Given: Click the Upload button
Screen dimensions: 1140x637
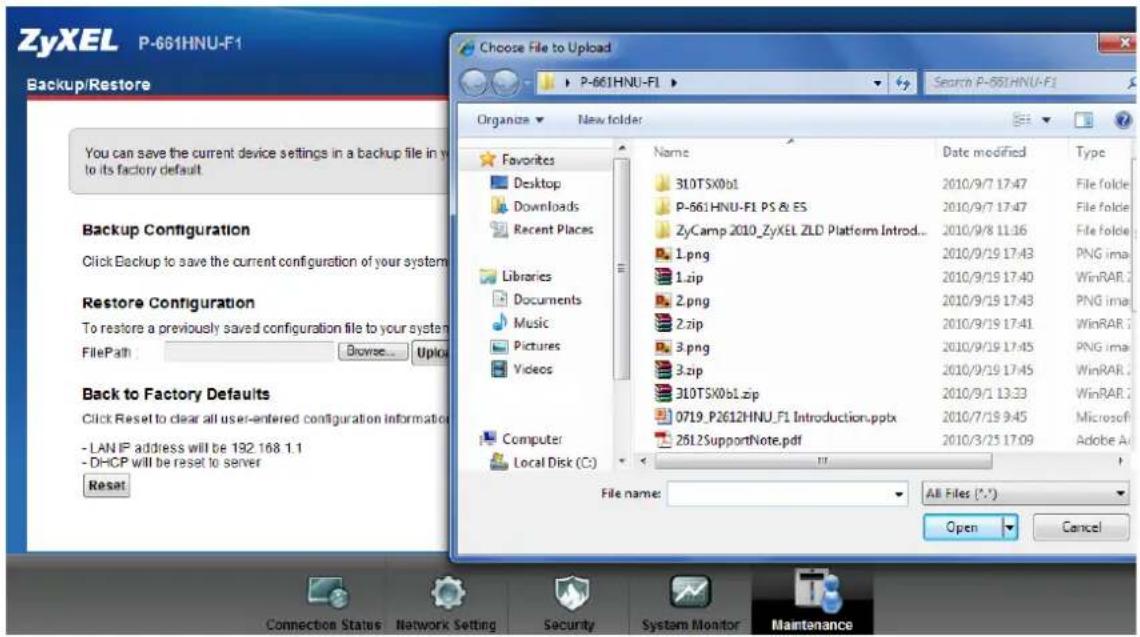Looking at the screenshot, I should pyautogui.click(x=431, y=352).
